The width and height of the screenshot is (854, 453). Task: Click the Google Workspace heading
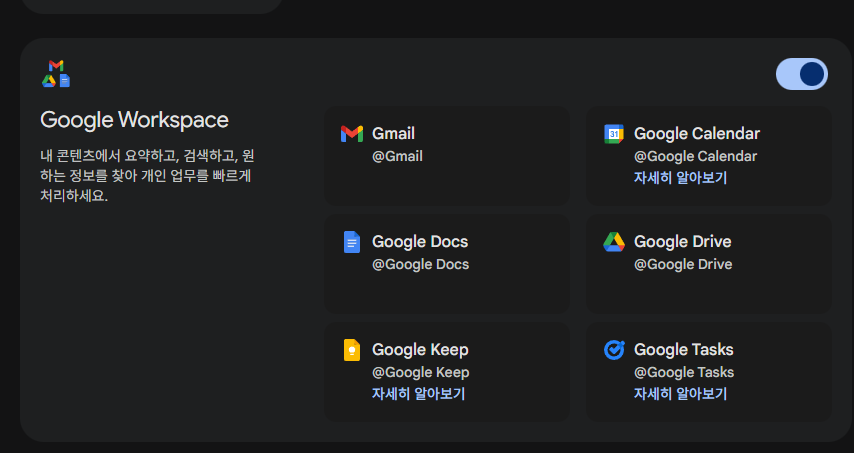click(x=135, y=120)
